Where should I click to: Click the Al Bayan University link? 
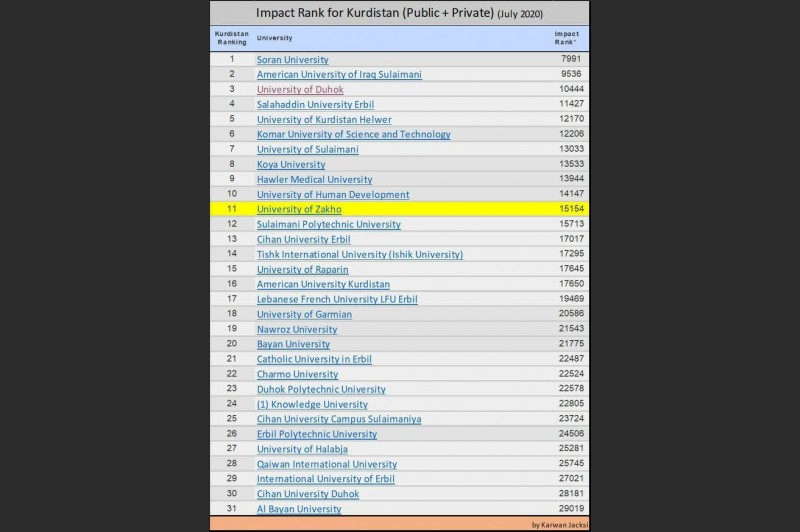(299, 509)
